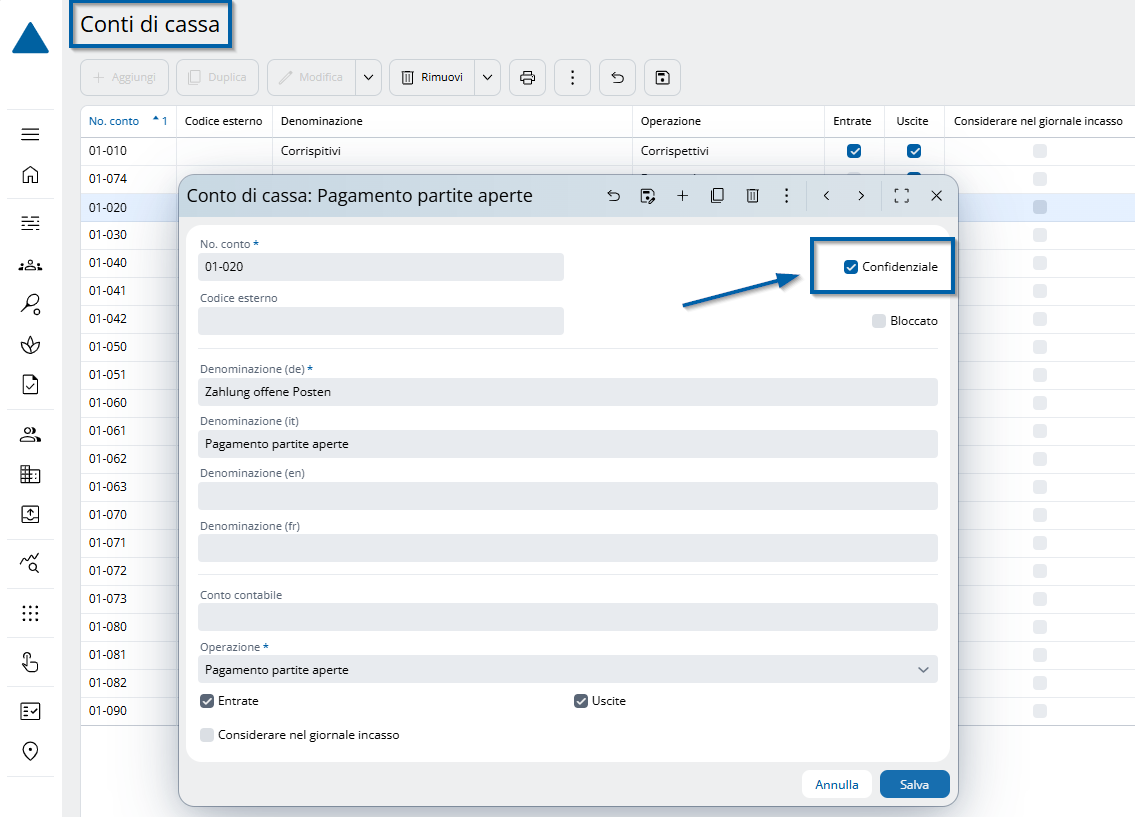Click the print icon in the toolbar
This screenshot has width=1135, height=817.
(x=528, y=78)
